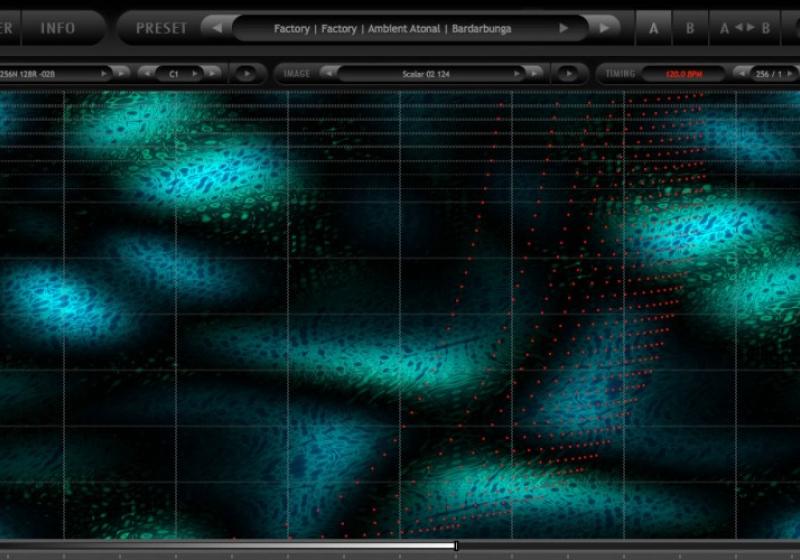Open the C1 note dropdown
800x560 pixels.
click(x=179, y=74)
